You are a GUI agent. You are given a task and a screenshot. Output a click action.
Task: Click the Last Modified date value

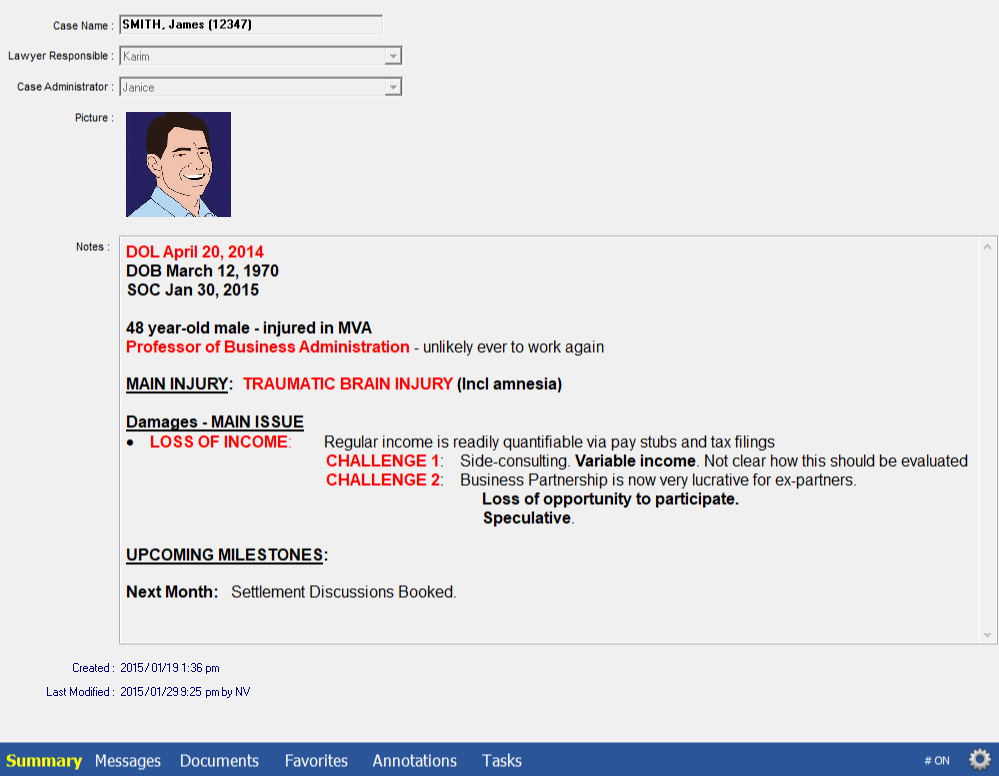(185, 692)
